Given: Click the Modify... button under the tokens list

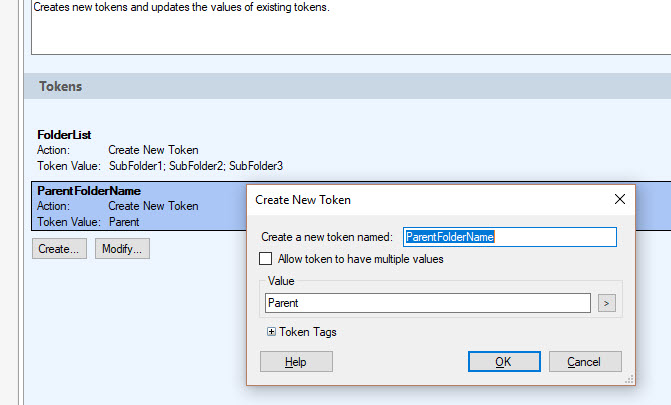Looking at the screenshot, I should coord(122,248).
